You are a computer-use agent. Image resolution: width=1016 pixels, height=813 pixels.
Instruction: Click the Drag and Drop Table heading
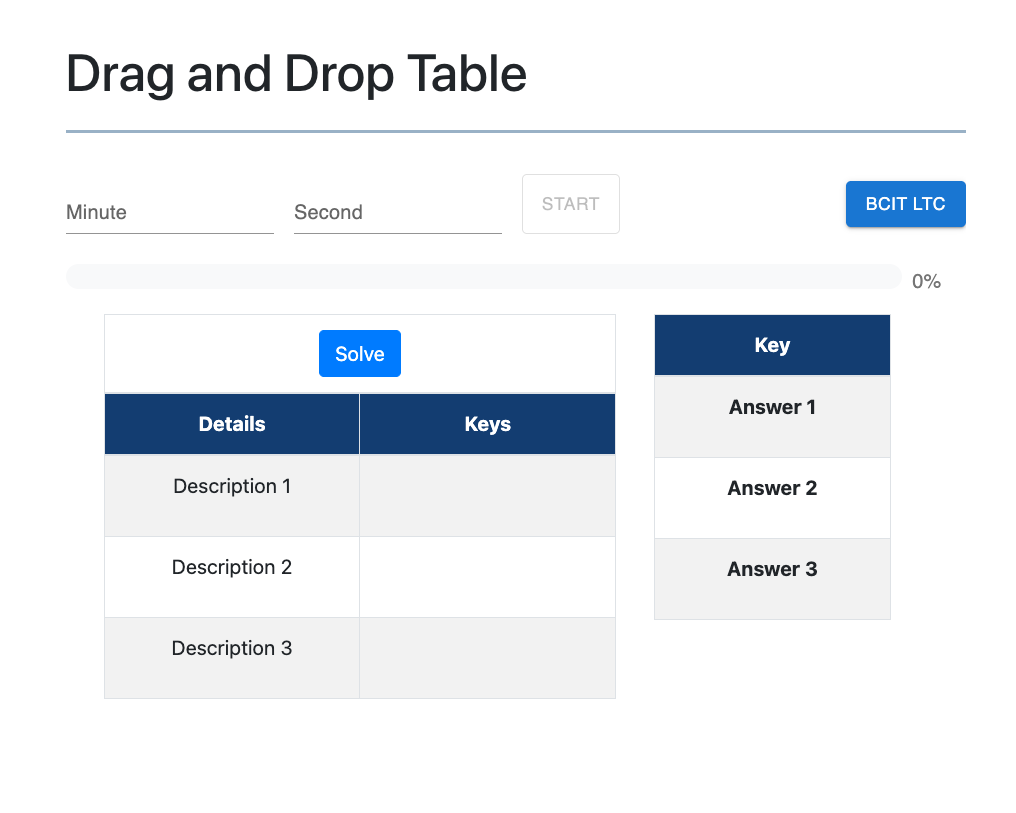coord(295,73)
